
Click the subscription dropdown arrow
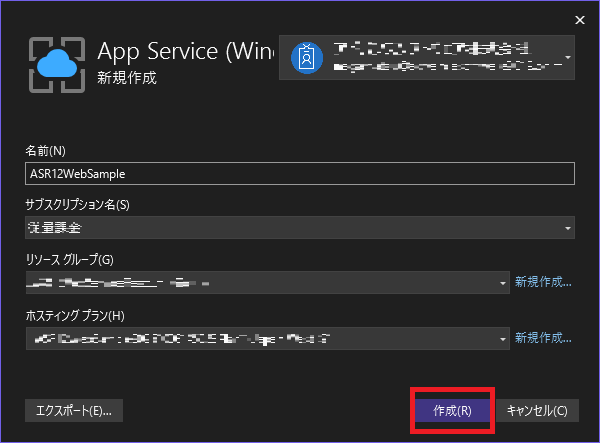(x=568, y=228)
